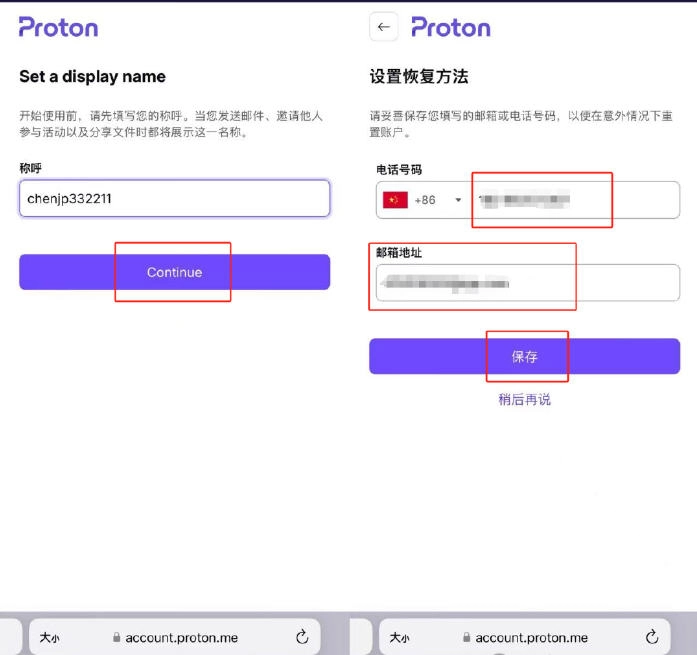The height and width of the screenshot is (655, 697).
Task: Go back using the arrow beside Proton logo
Action: point(384,27)
